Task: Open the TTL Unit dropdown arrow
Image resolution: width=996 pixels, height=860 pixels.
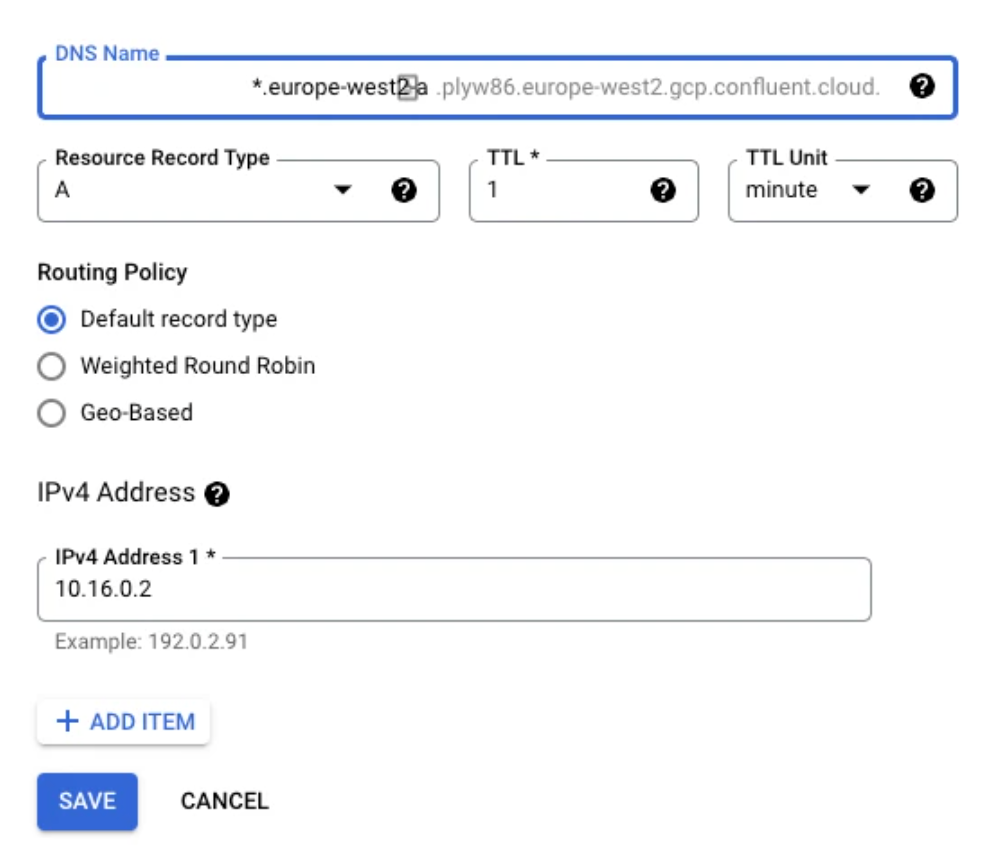Action: click(x=860, y=190)
